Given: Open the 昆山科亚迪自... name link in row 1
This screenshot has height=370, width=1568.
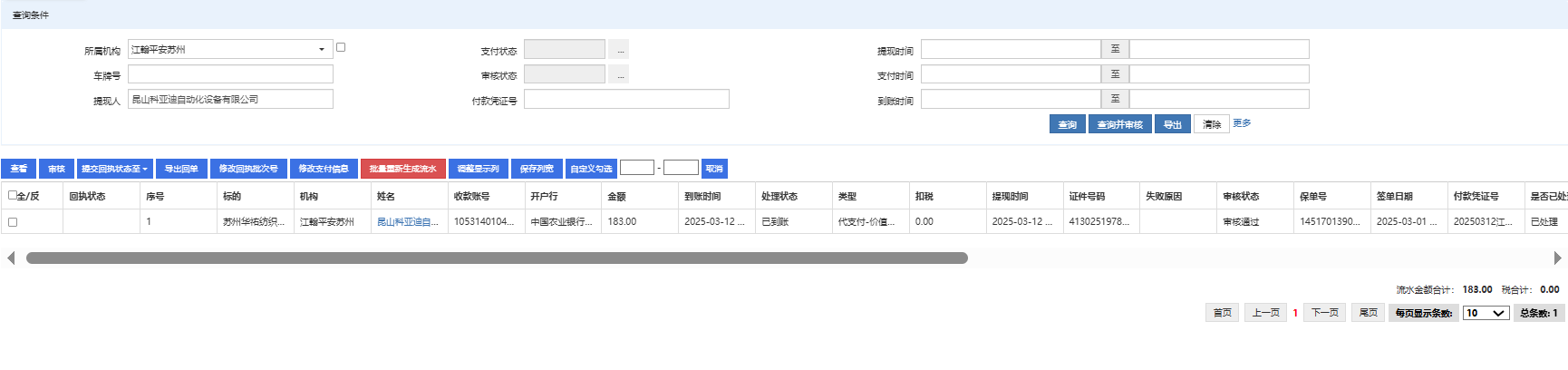Looking at the screenshot, I should point(408,222).
